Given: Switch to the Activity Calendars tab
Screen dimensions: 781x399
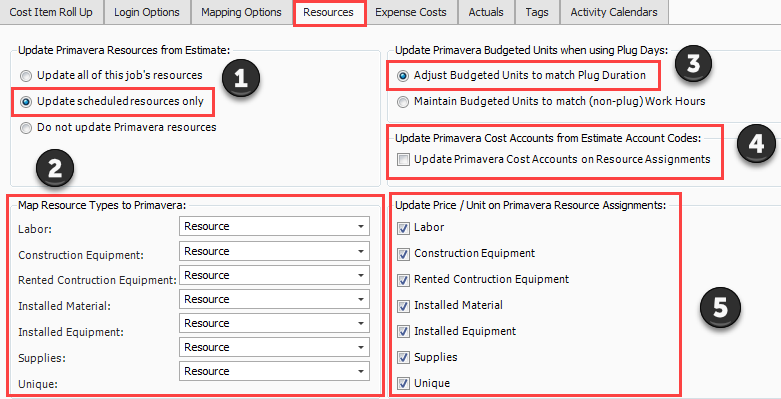Looking at the screenshot, I should tap(614, 12).
